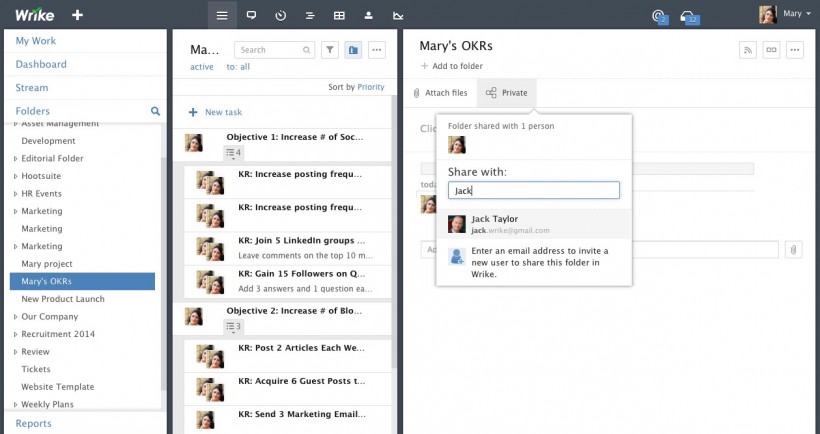Click New task button

(215, 112)
